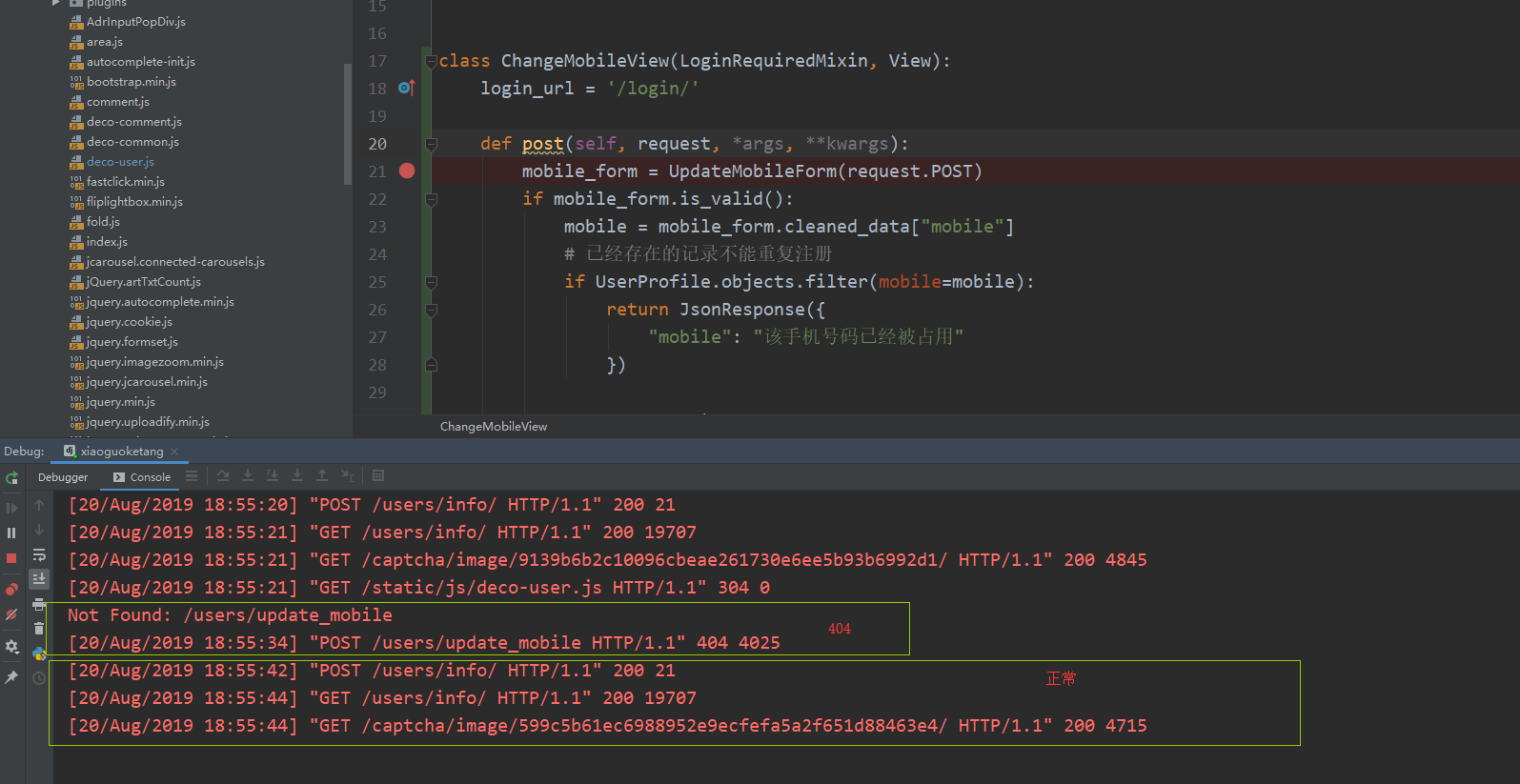Click the overriding-attribute gutter icon on line 18
Viewport: 1520px width, 784px height.
[x=407, y=88]
